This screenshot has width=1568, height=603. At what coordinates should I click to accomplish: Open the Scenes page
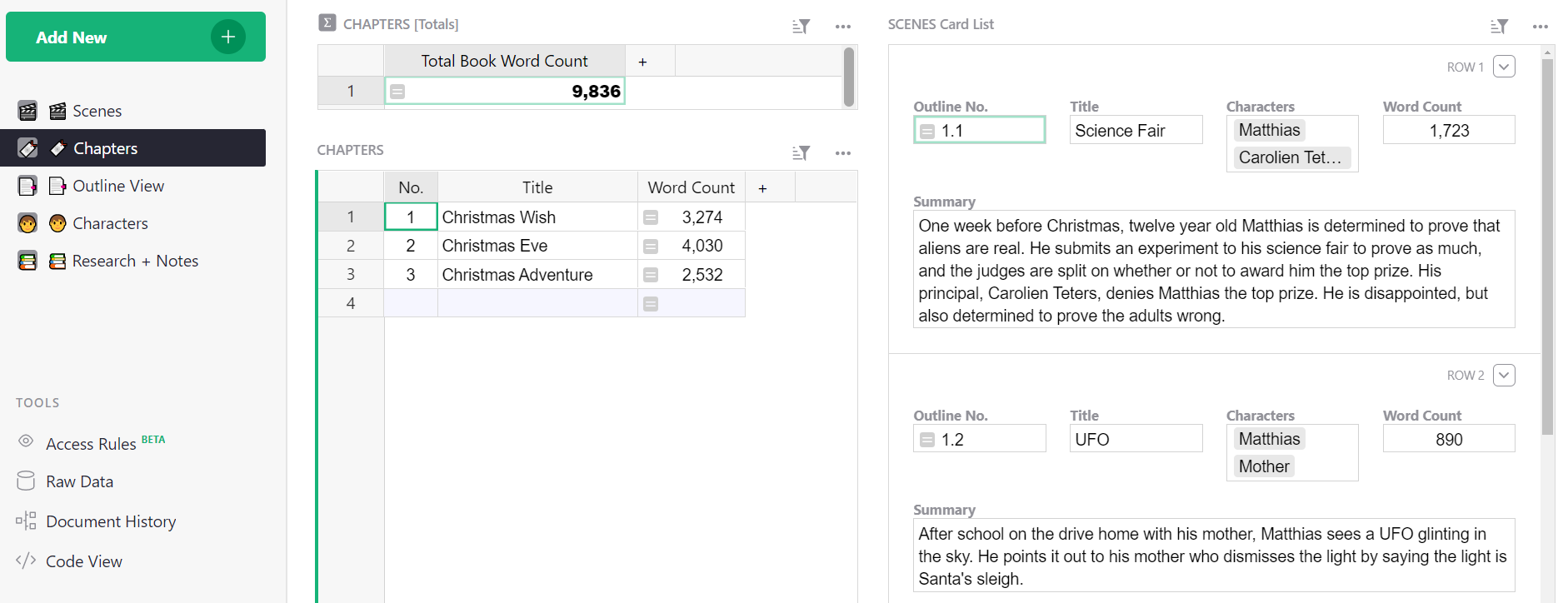(97, 111)
